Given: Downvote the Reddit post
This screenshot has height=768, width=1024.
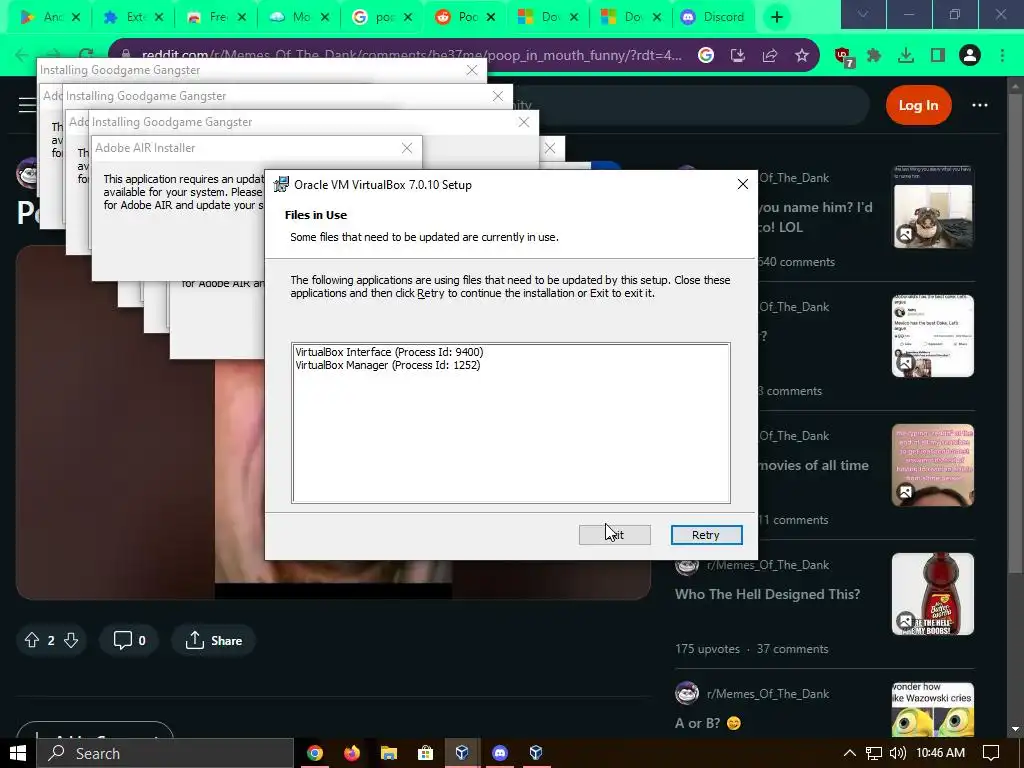Looking at the screenshot, I should [71, 641].
